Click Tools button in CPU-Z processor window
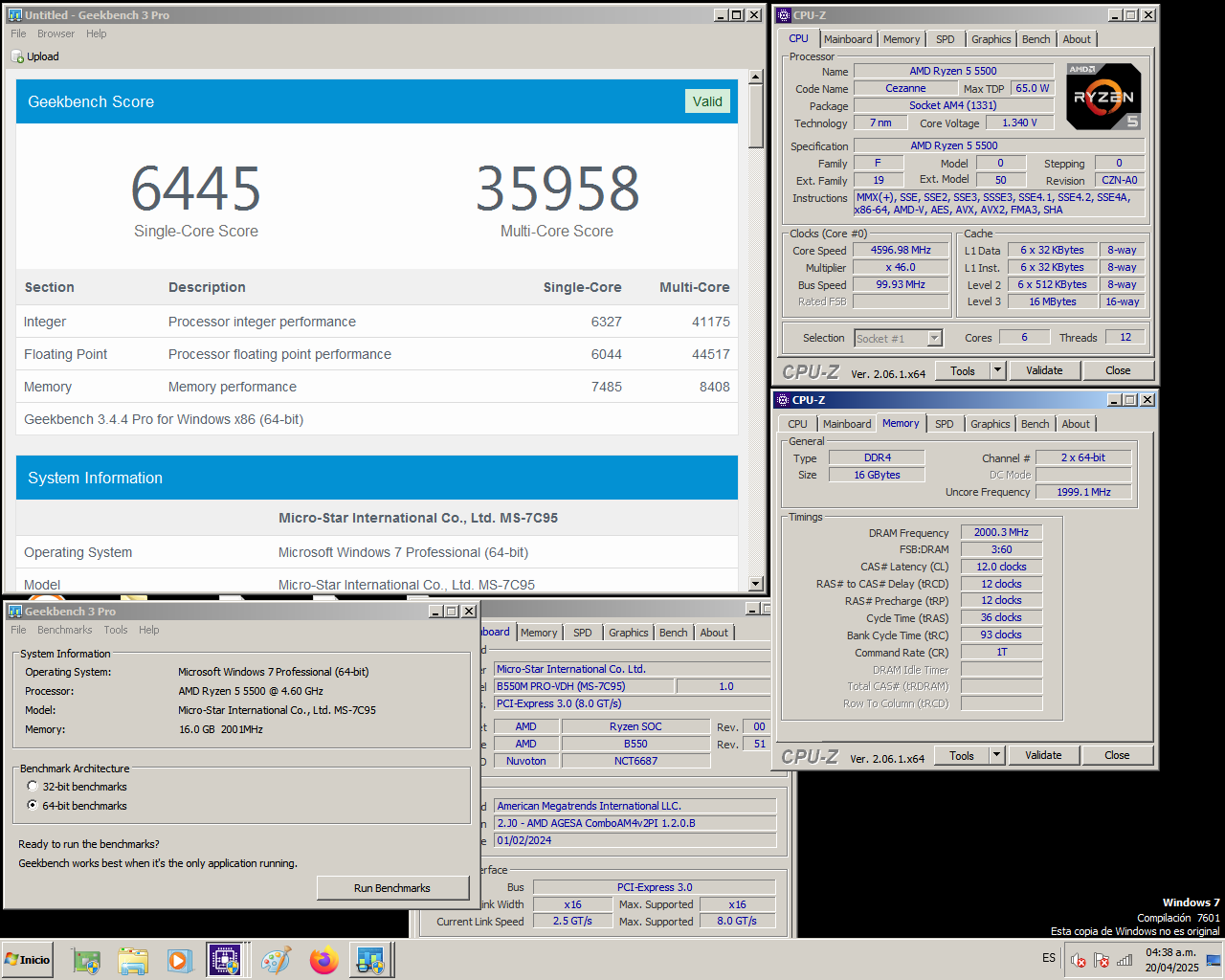 963,370
